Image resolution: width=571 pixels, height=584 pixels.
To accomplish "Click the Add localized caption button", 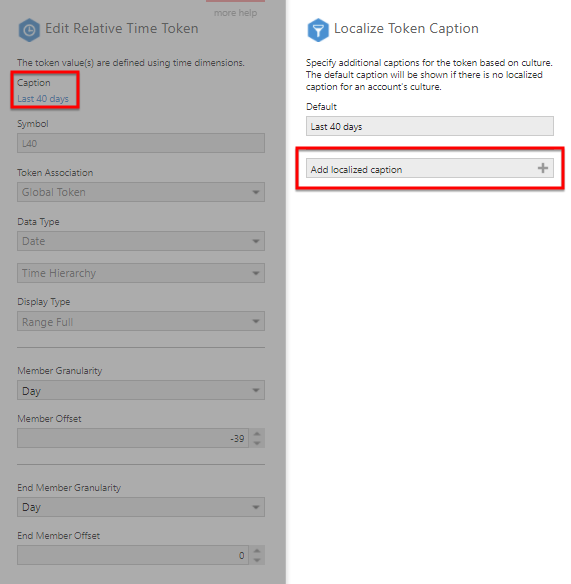I will tap(430, 168).
